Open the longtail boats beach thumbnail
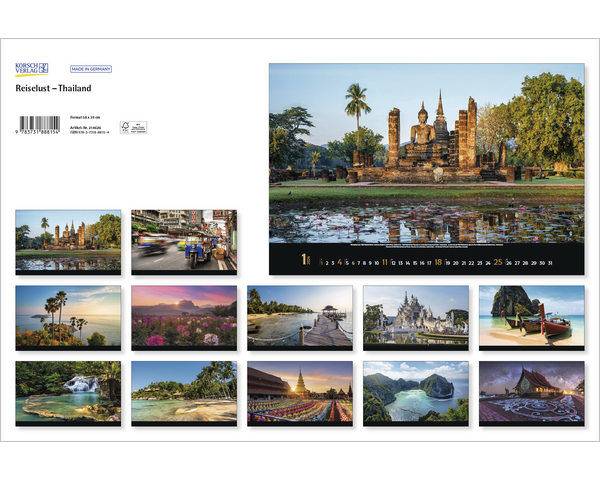The width and height of the screenshot is (600, 480). click(532, 316)
